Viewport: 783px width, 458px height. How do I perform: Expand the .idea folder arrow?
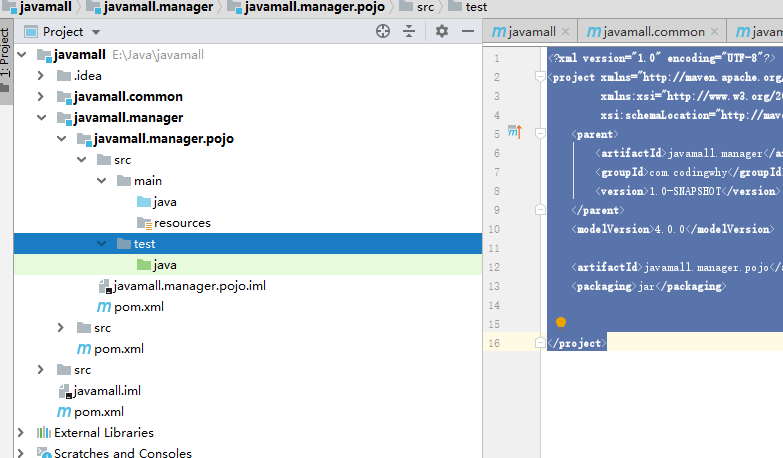click(41, 75)
